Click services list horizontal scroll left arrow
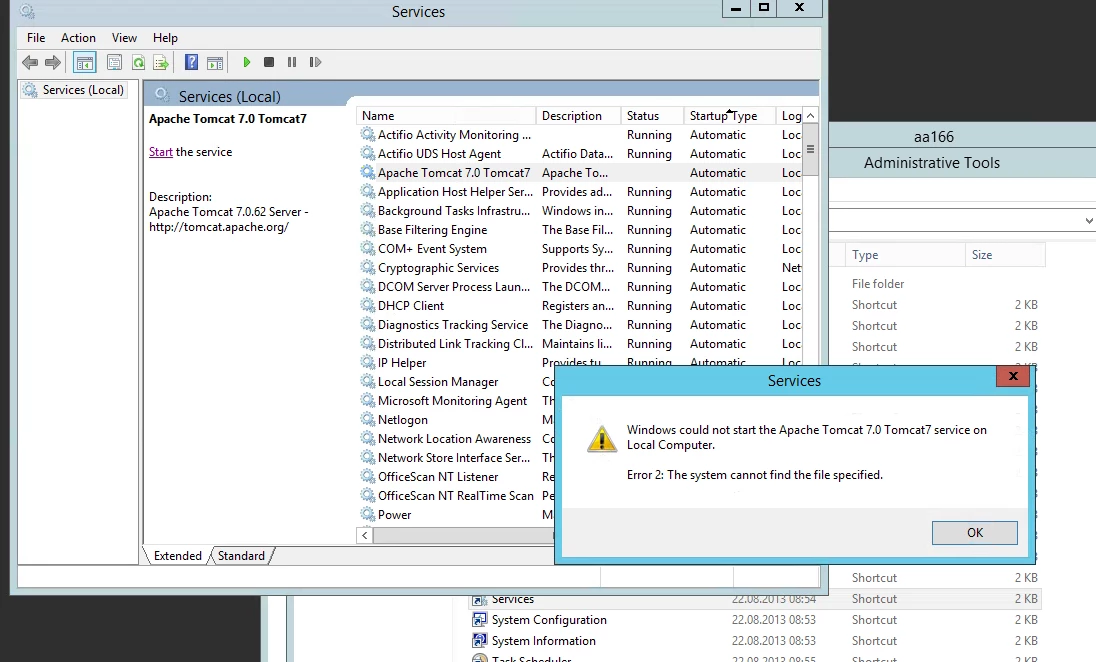Image resolution: width=1096 pixels, height=662 pixels. [x=364, y=535]
